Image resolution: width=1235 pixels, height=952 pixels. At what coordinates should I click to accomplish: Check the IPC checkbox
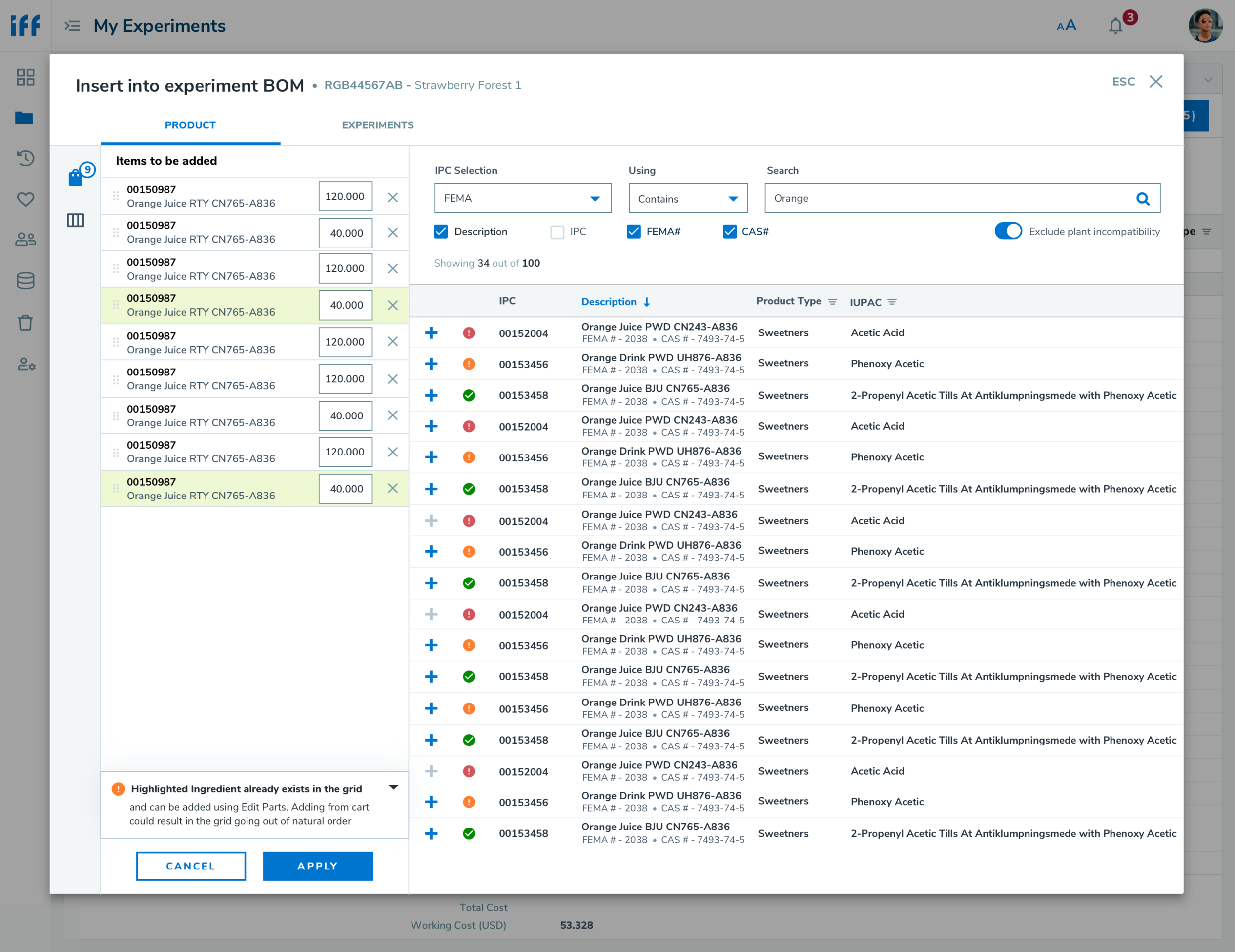[x=557, y=232]
